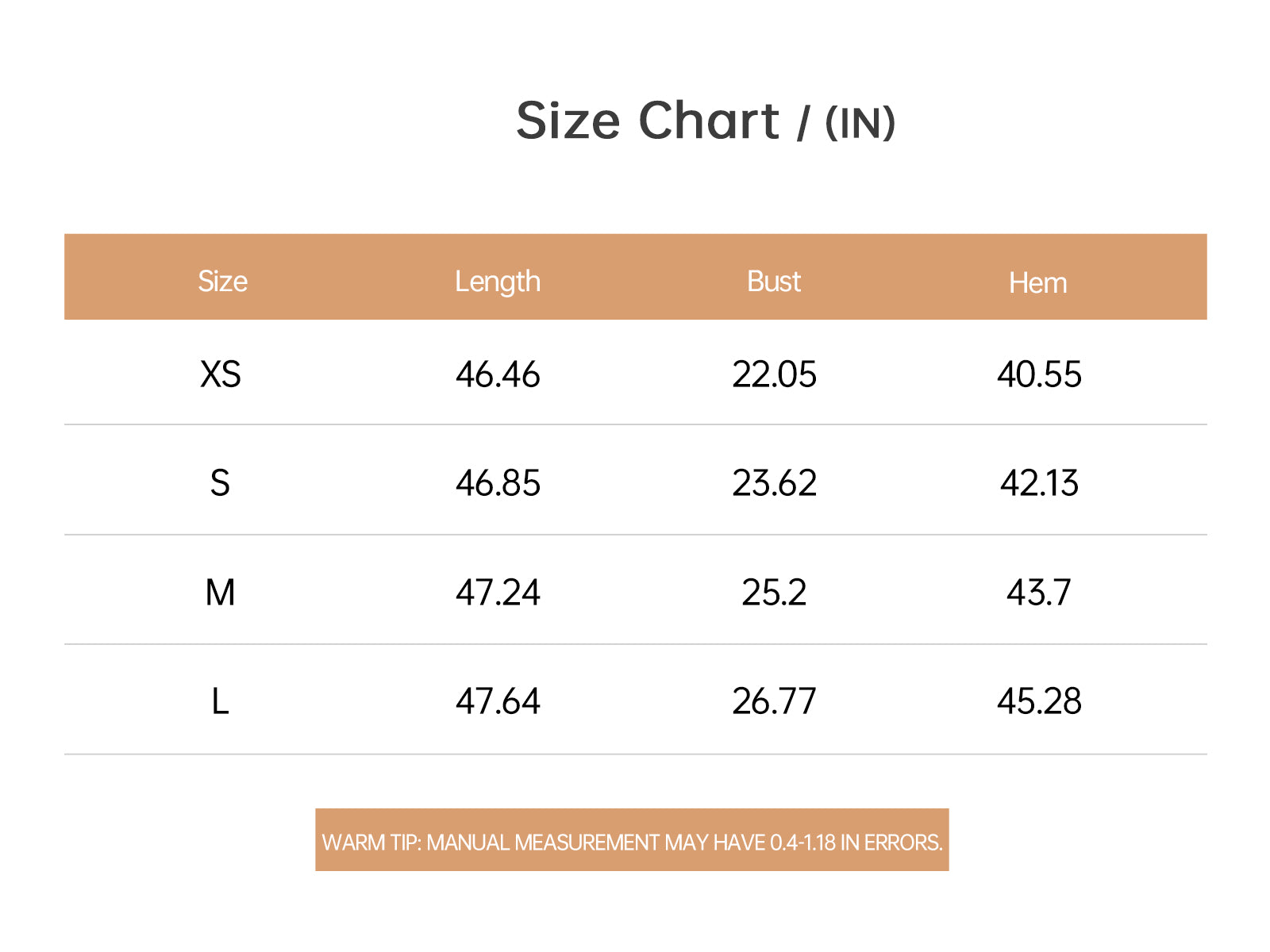Screen dimensions: 1270x952
Task: Click L hem value 45.28
Action: (x=1039, y=701)
